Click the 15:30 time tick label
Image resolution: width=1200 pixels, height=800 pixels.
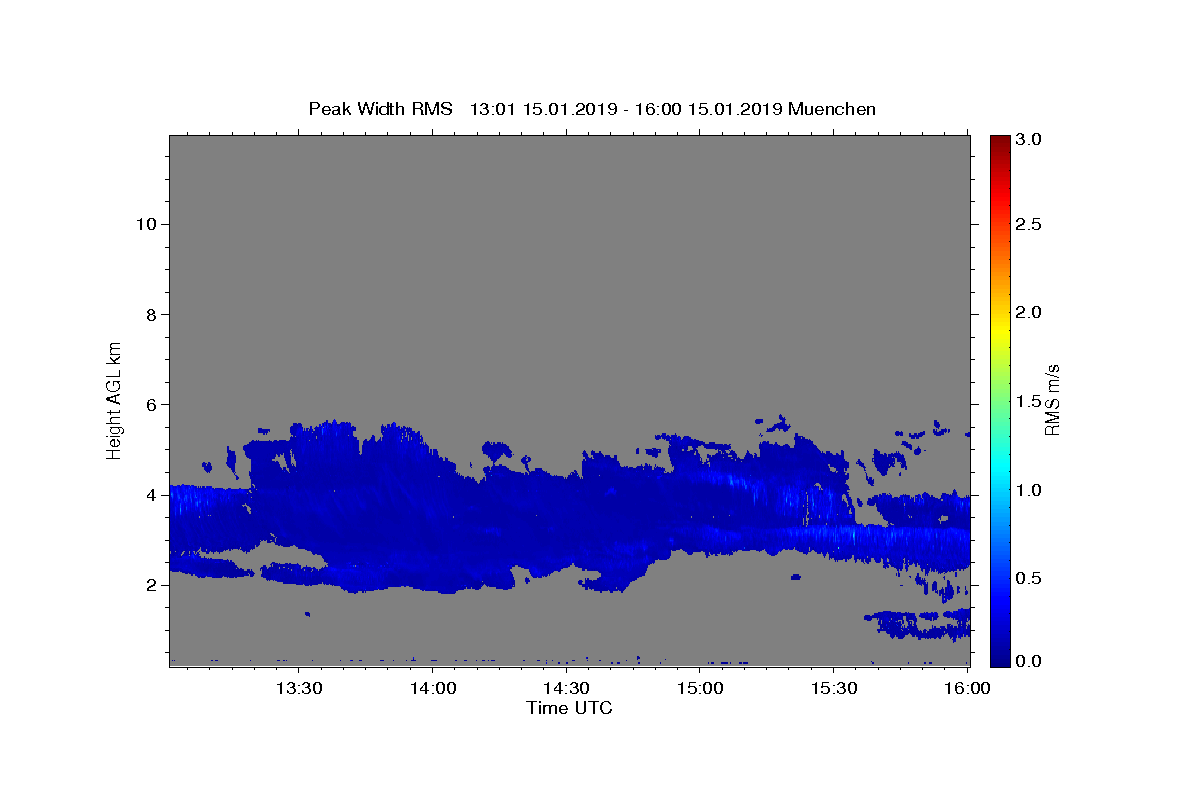pos(834,688)
